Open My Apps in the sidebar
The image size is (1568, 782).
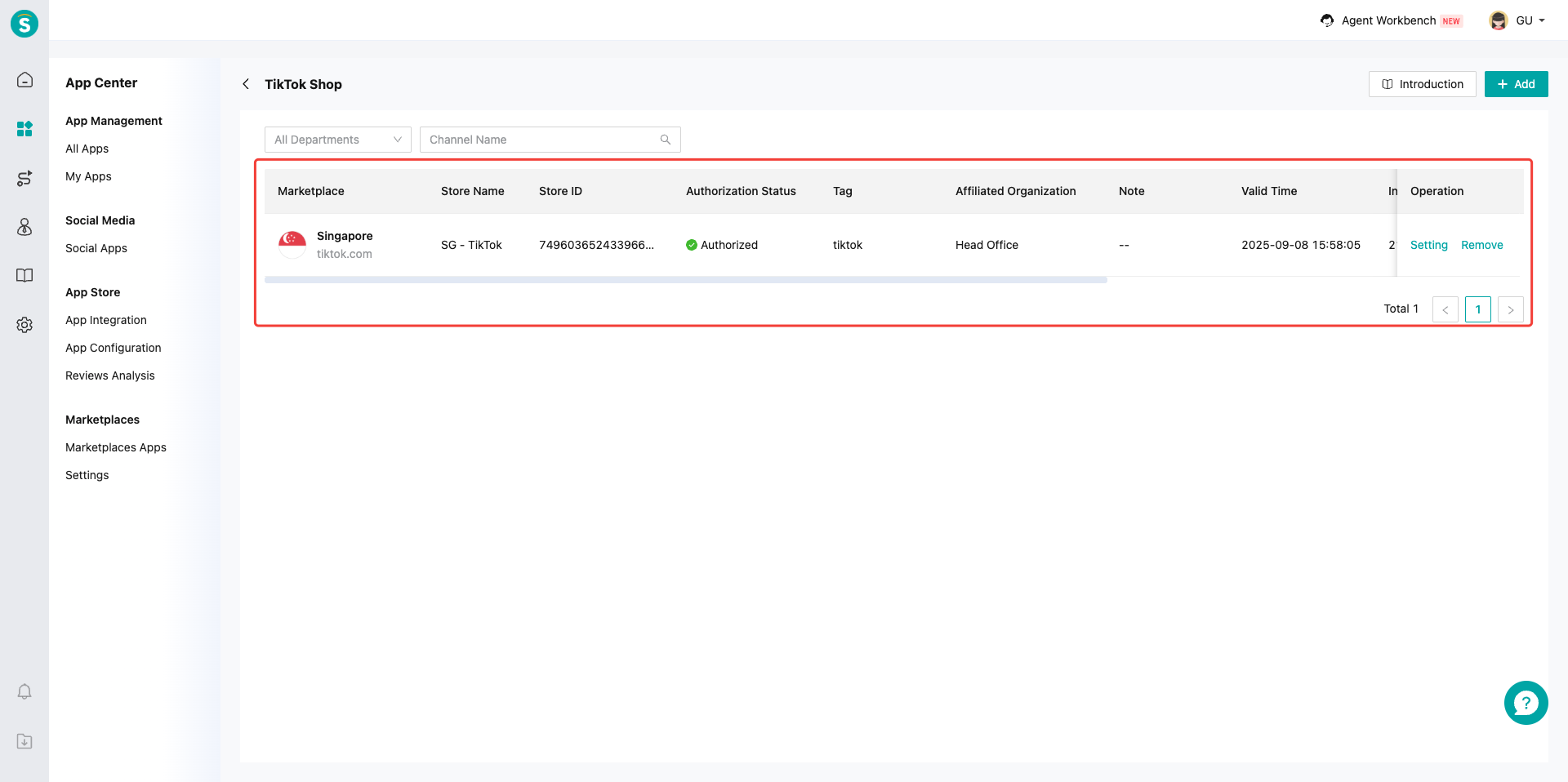(88, 176)
